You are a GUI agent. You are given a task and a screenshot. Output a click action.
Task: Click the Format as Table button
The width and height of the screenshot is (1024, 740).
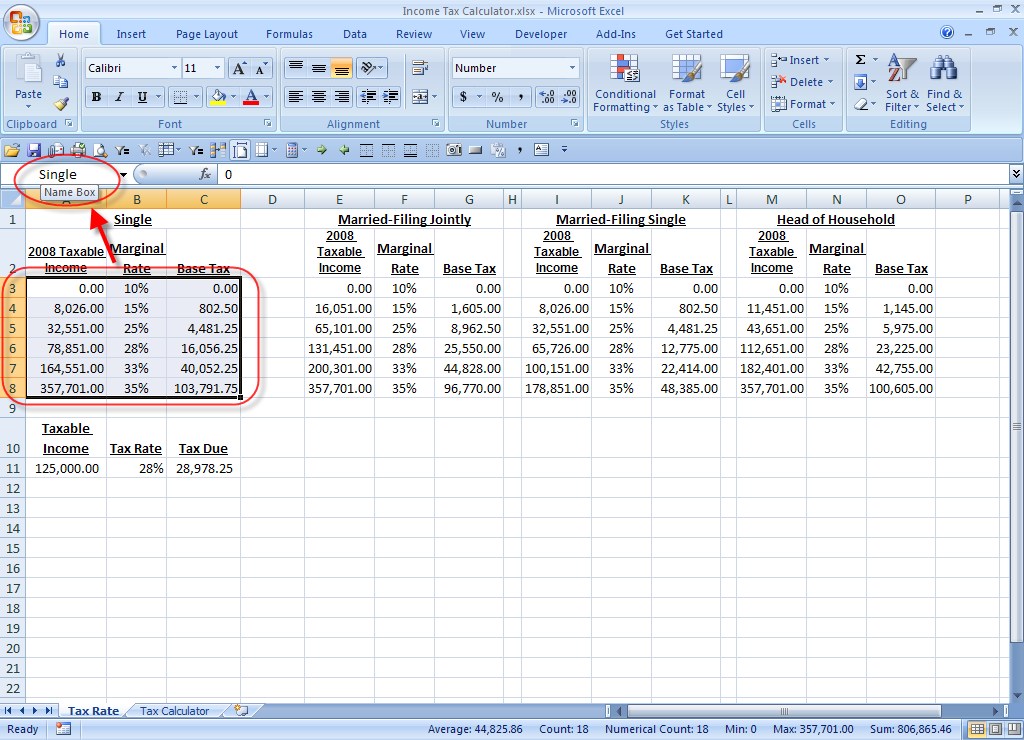687,85
